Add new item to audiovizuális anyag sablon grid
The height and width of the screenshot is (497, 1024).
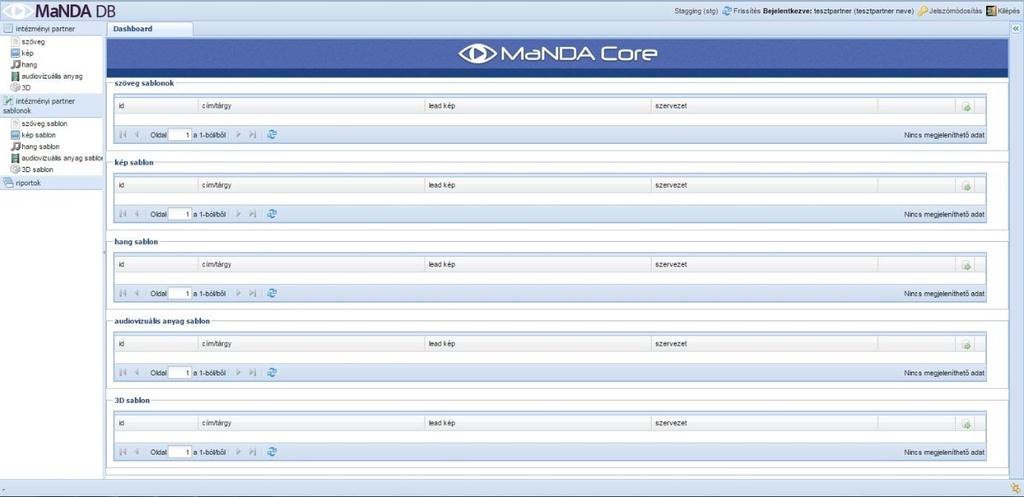(x=966, y=344)
